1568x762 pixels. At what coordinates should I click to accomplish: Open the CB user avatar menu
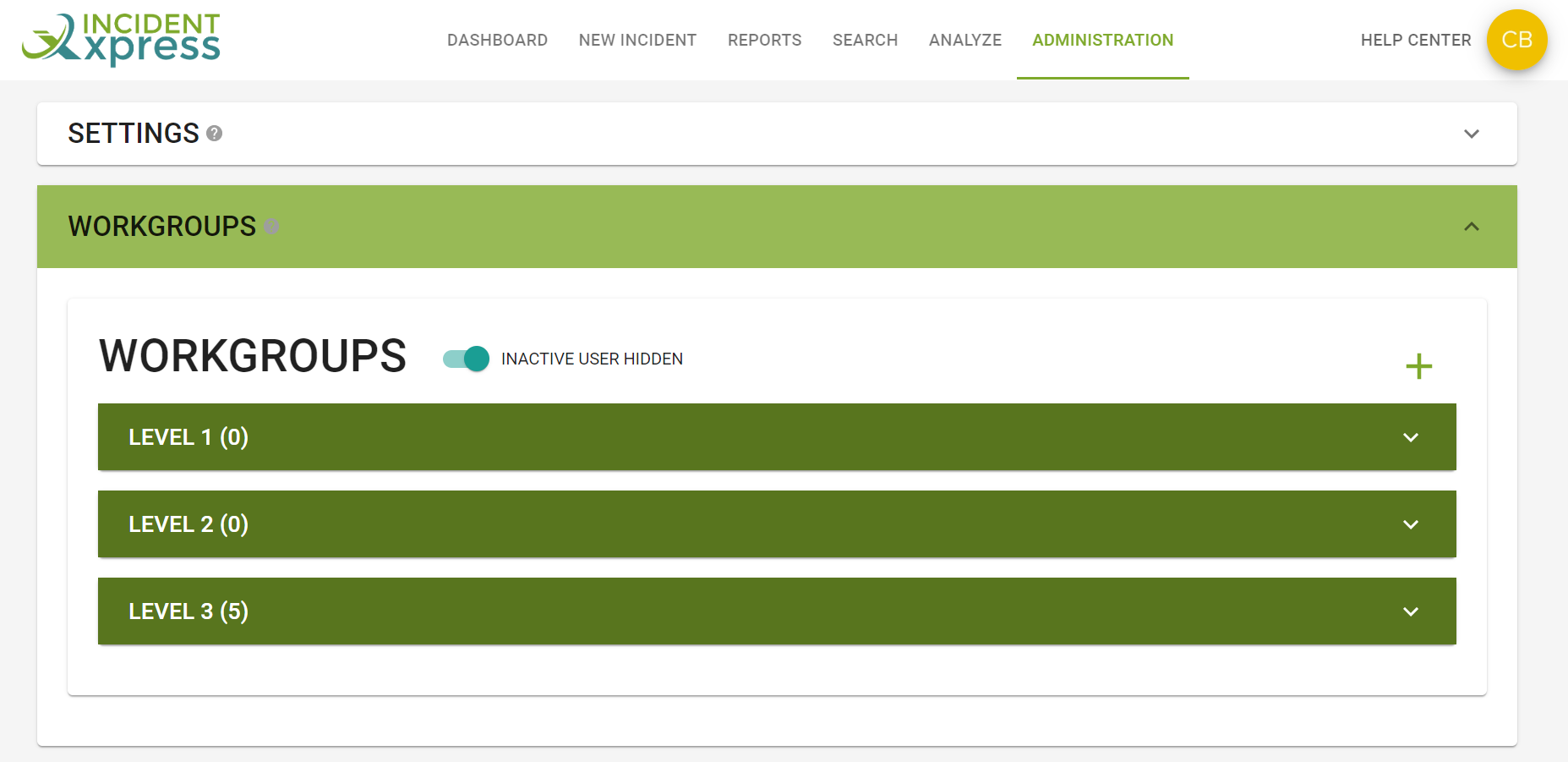pyautogui.click(x=1516, y=40)
